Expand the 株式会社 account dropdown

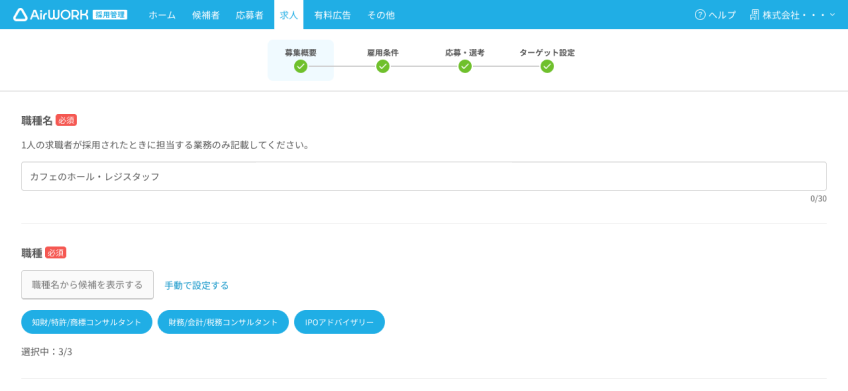[793, 15]
